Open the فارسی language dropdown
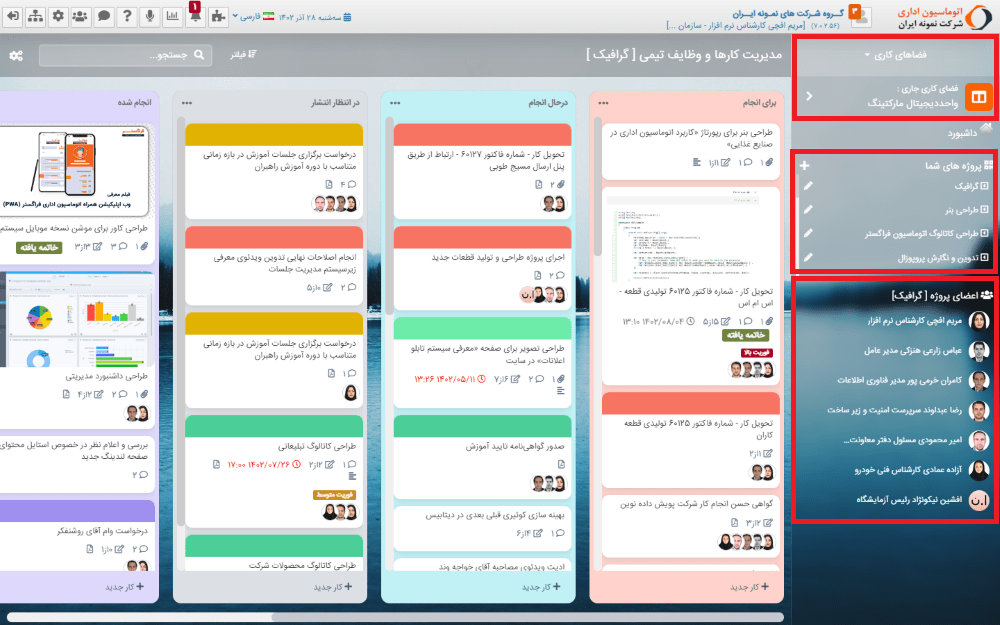The width and height of the screenshot is (1000, 625). pos(248,14)
